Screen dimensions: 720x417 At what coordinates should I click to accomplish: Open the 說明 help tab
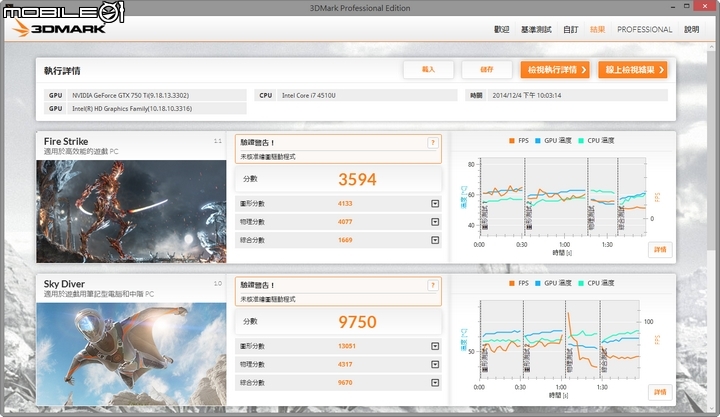[x=692, y=29]
